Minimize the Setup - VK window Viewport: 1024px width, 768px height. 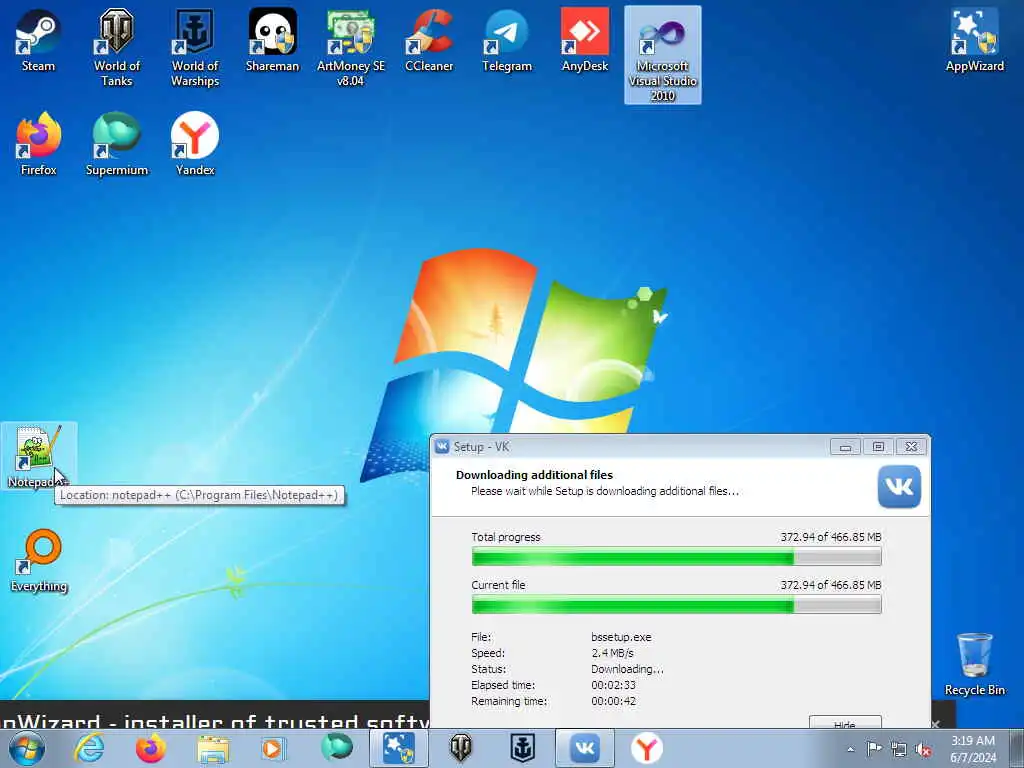point(845,447)
